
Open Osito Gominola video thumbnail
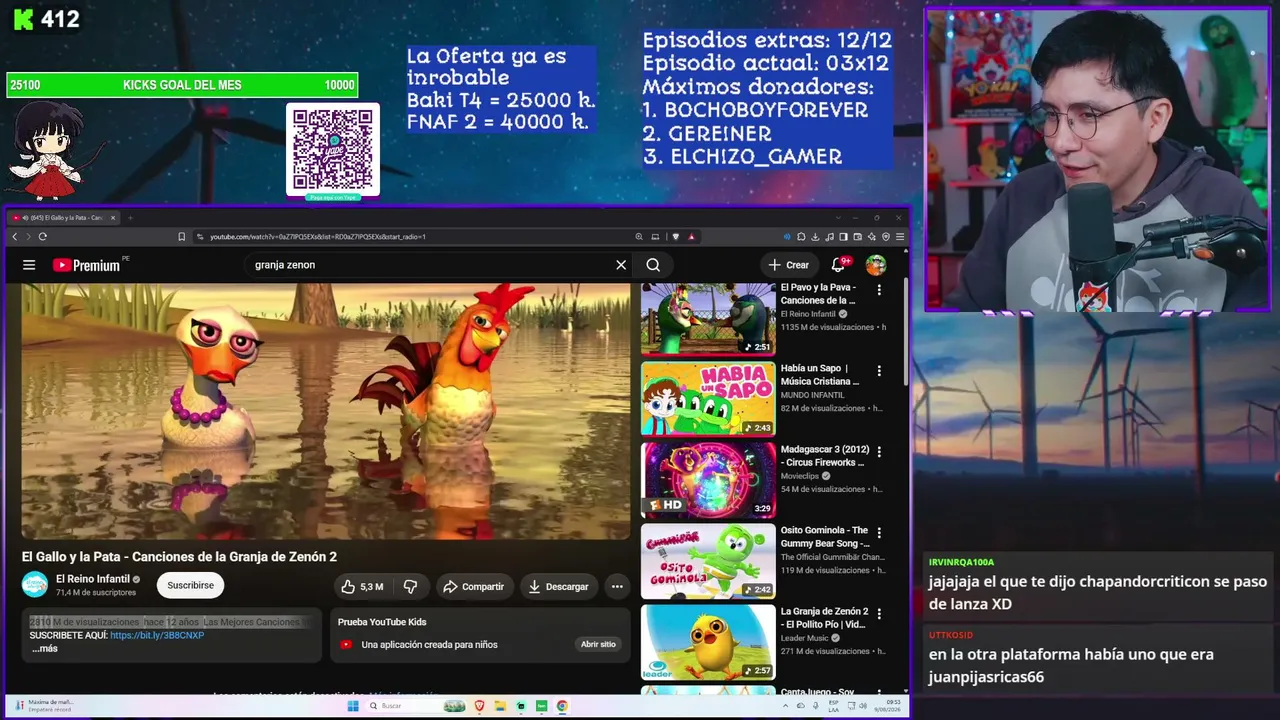click(708, 561)
